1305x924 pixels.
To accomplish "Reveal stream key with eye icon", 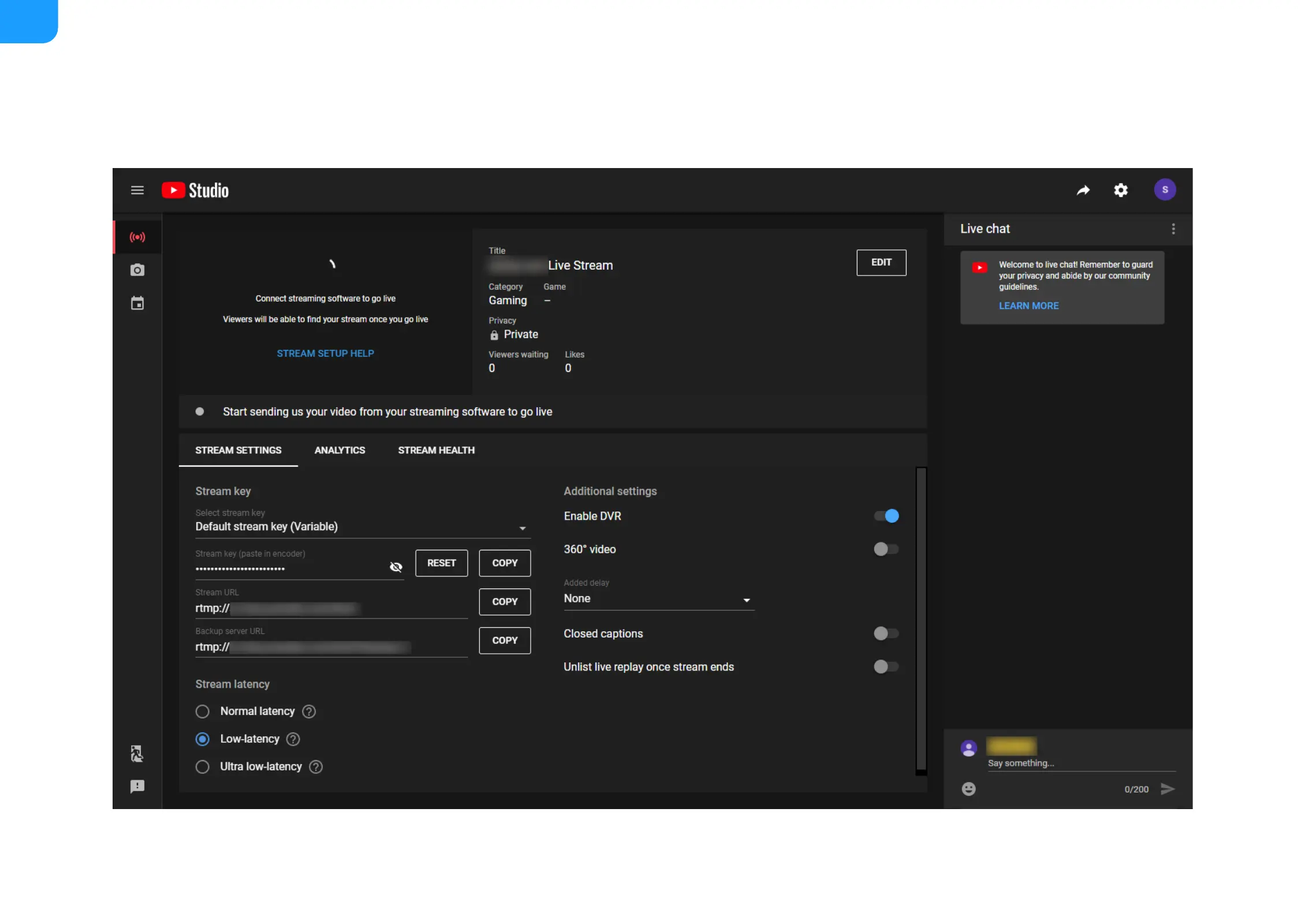I will (396, 567).
